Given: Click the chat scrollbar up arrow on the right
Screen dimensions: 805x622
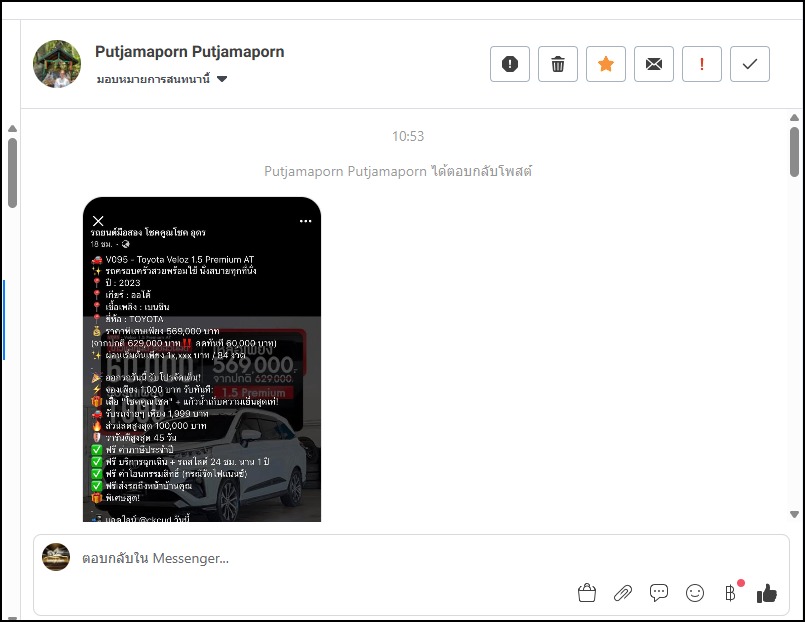Looking at the screenshot, I should click(x=794, y=118).
